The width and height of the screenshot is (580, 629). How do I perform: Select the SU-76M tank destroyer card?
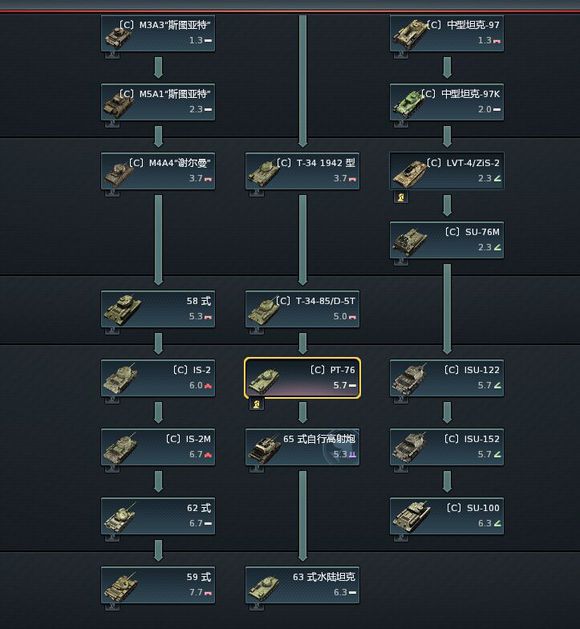click(x=447, y=240)
